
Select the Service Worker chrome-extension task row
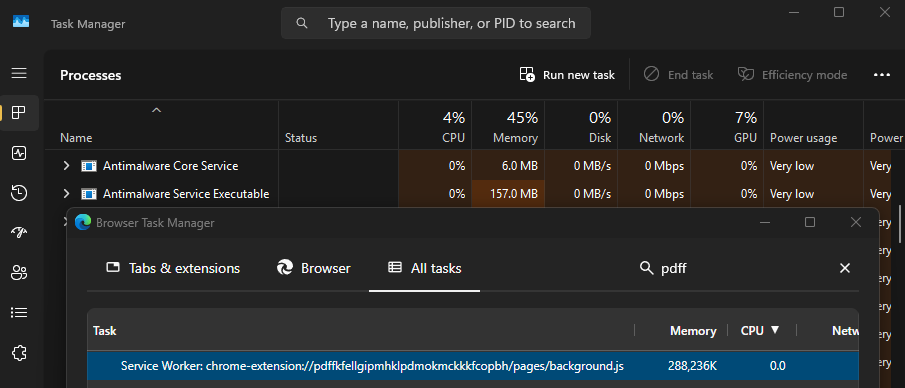[x=473, y=365]
